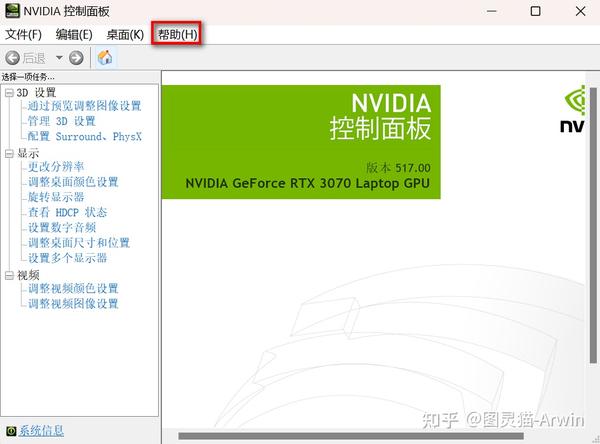Open 调整视频图像设置
Image resolution: width=600 pixels, height=444 pixels.
73,304
